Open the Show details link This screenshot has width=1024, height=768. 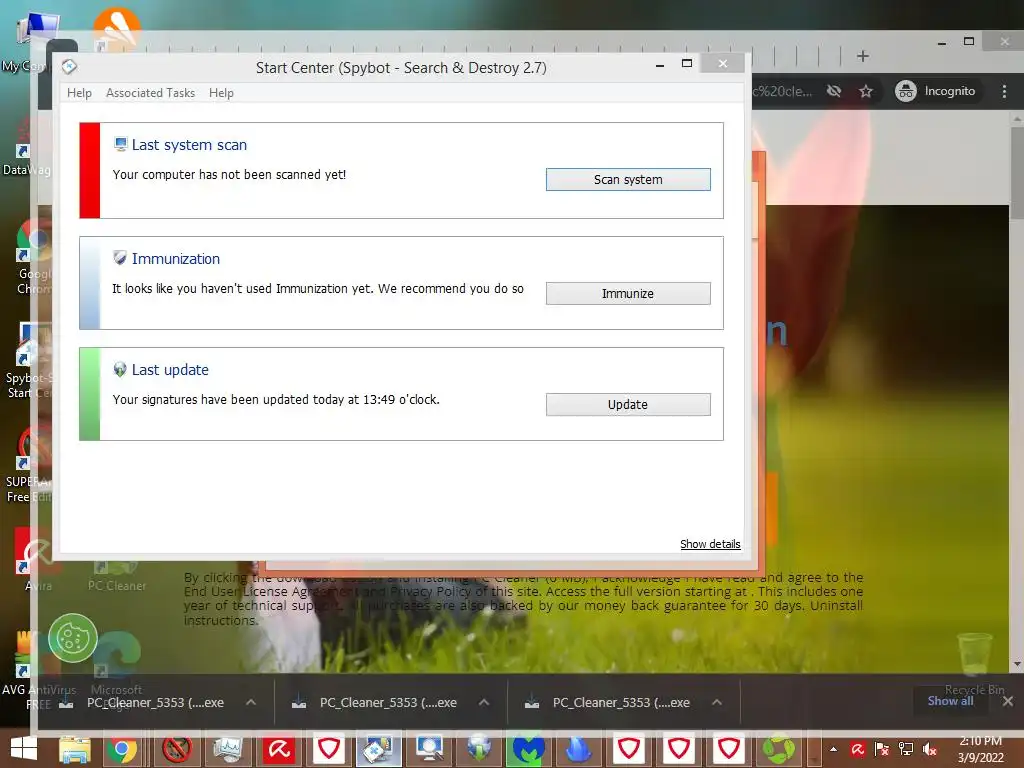click(x=710, y=544)
